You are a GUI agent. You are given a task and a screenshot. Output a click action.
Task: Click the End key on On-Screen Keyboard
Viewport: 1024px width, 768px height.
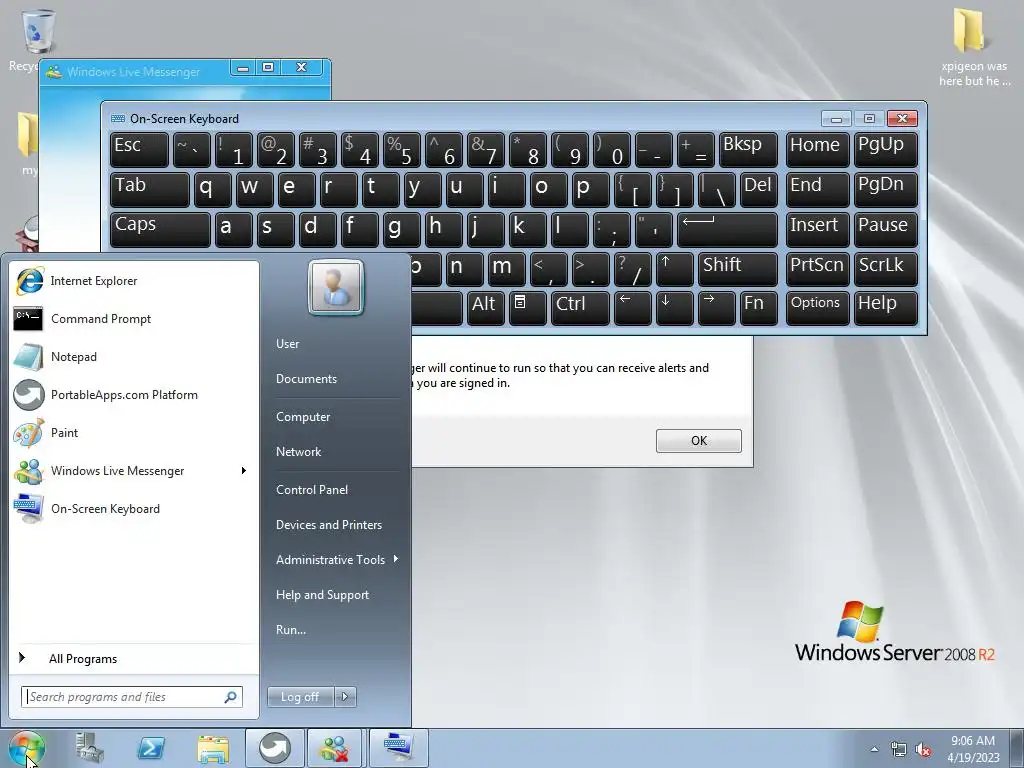818,190
